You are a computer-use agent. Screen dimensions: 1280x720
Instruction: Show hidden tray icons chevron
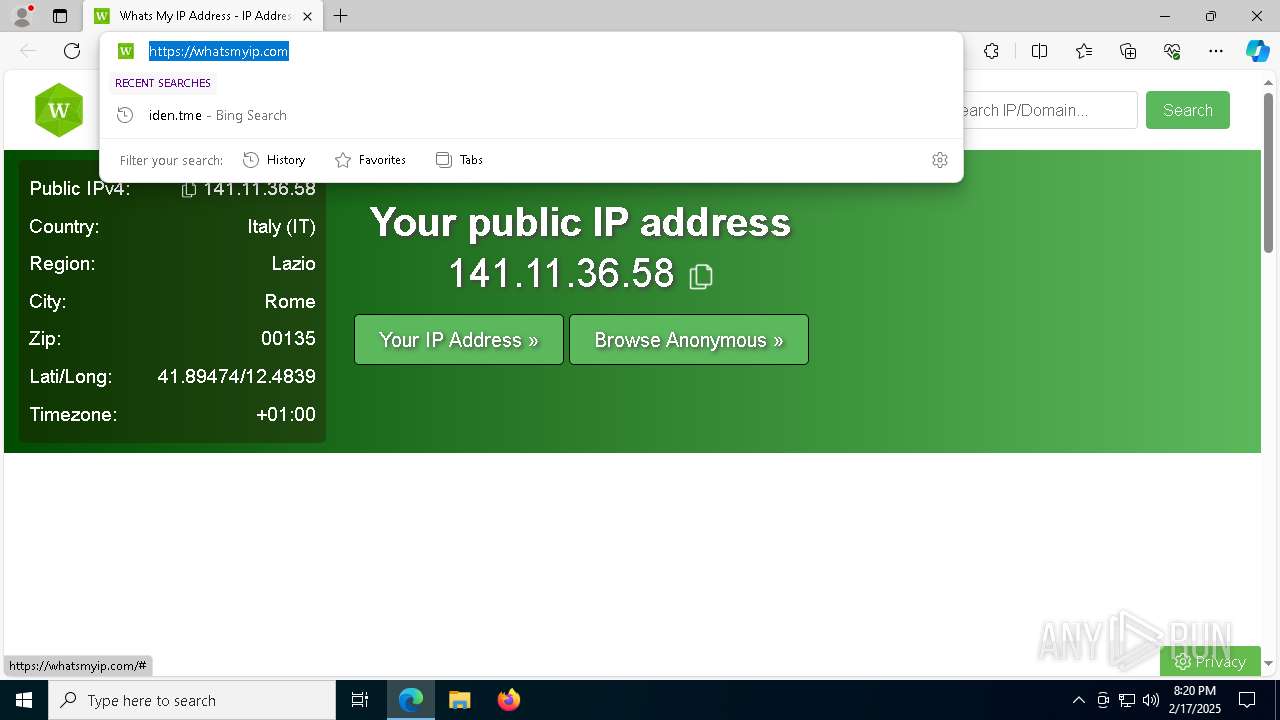pos(1078,700)
